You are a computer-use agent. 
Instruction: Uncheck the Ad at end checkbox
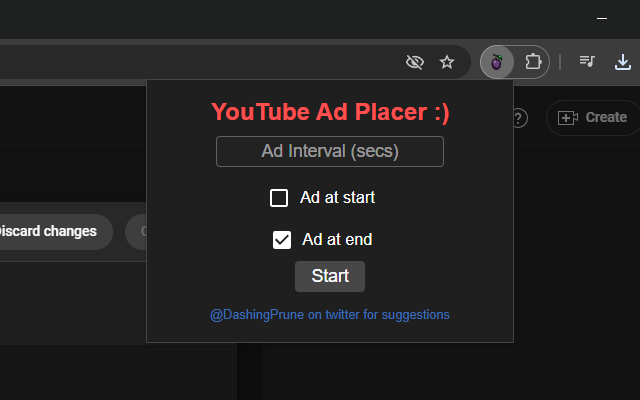pos(282,240)
